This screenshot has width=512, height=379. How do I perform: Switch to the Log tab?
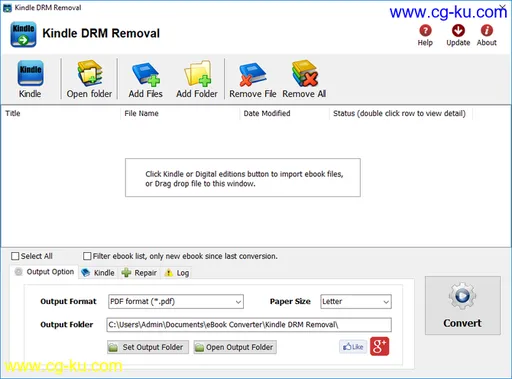177,273
